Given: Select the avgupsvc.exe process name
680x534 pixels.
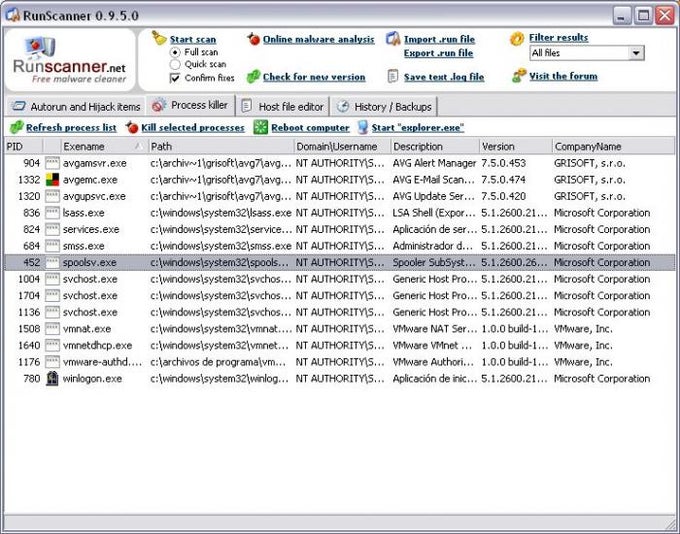Looking at the screenshot, I should coord(94,196).
